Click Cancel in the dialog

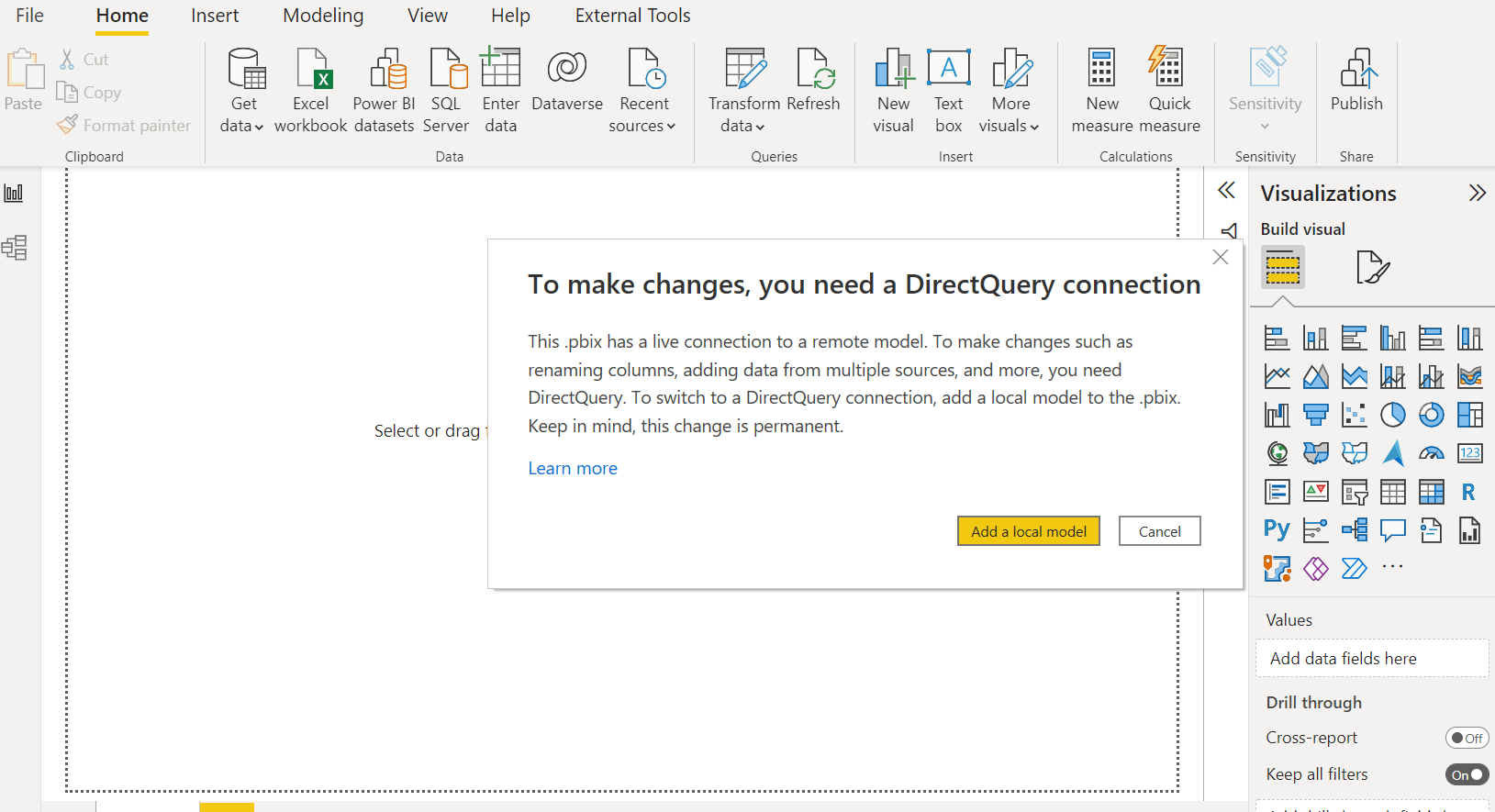click(1160, 531)
